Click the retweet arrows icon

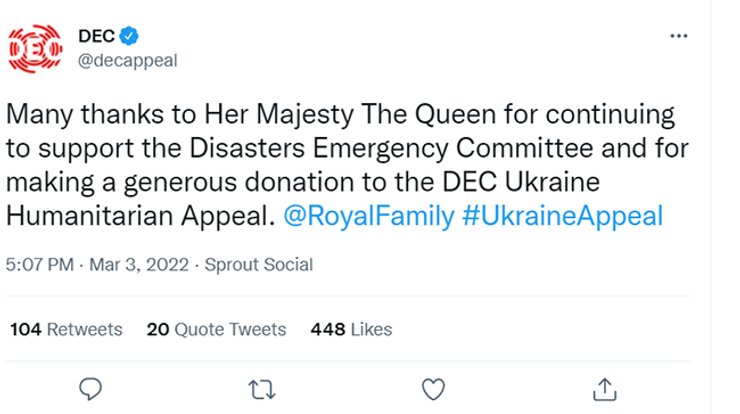[x=262, y=387]
